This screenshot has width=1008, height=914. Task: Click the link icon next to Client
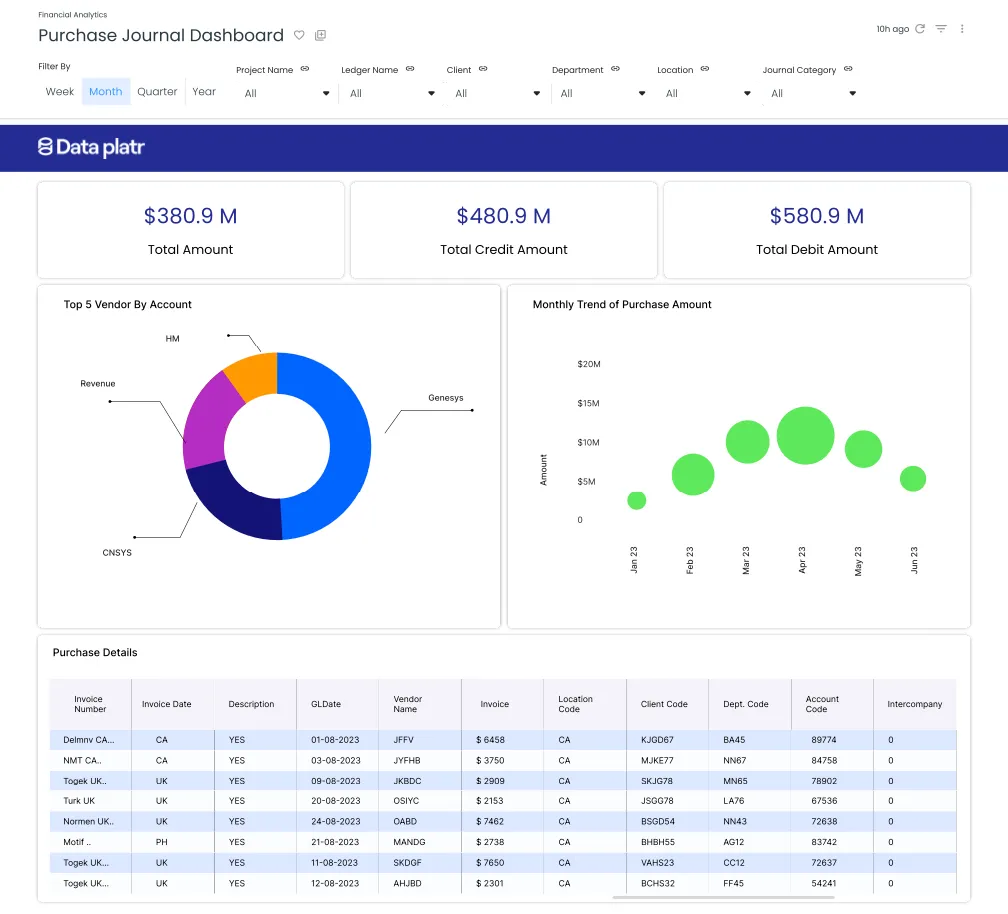pos(483,69)
